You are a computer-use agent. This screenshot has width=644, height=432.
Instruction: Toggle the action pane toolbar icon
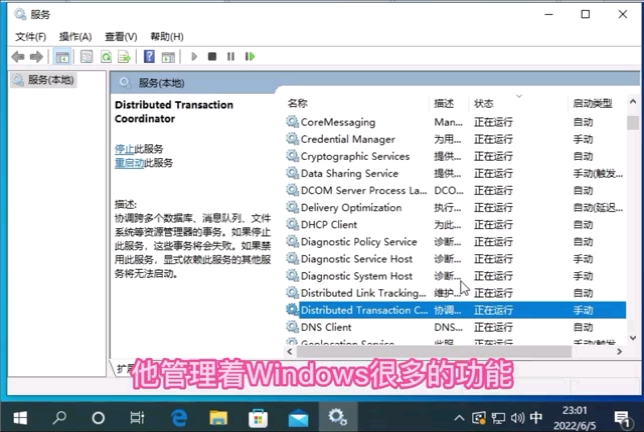tap(168, 57)
